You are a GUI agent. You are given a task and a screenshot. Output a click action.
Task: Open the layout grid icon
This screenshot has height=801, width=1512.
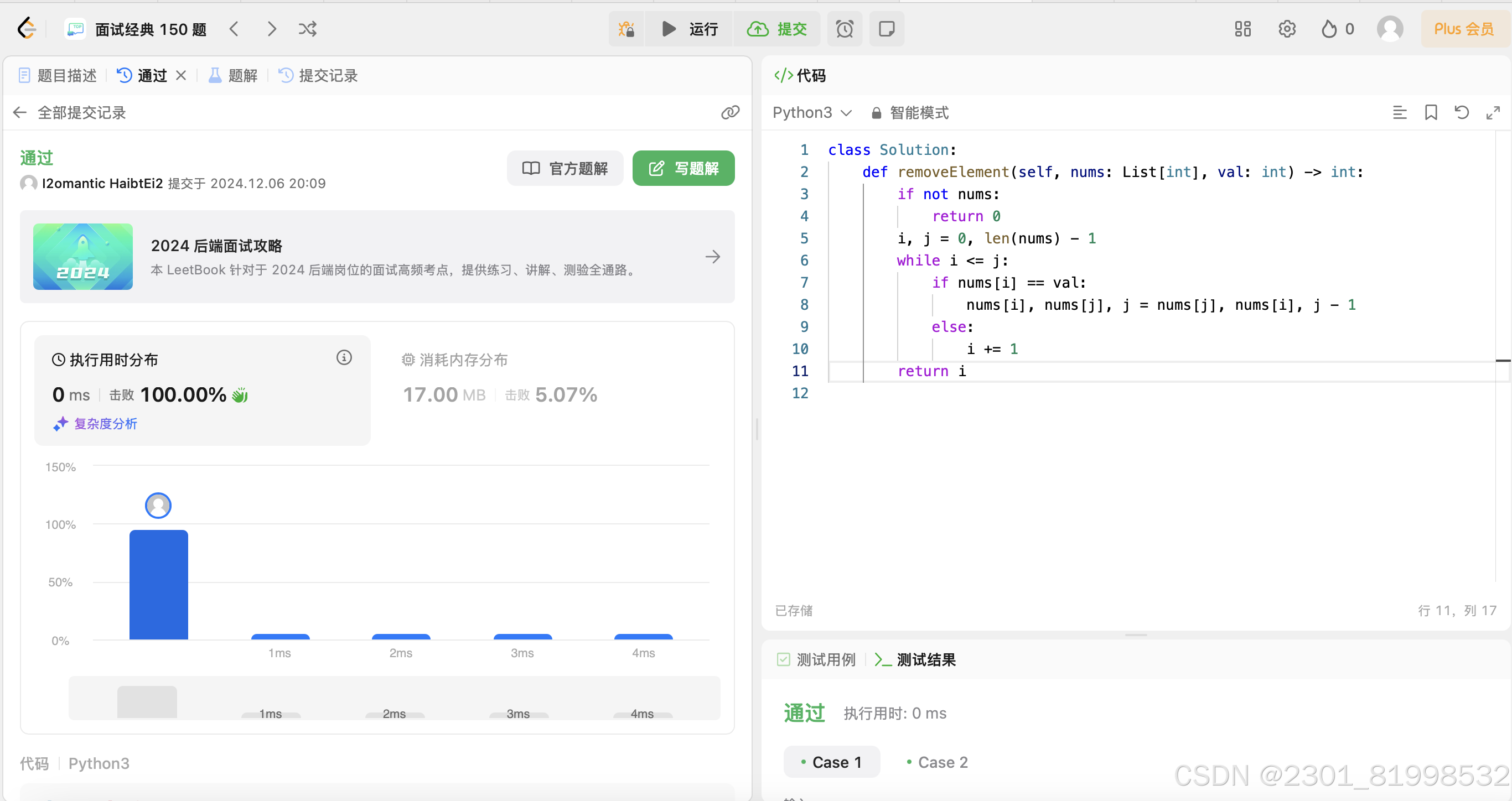(x=1242, y=29)
